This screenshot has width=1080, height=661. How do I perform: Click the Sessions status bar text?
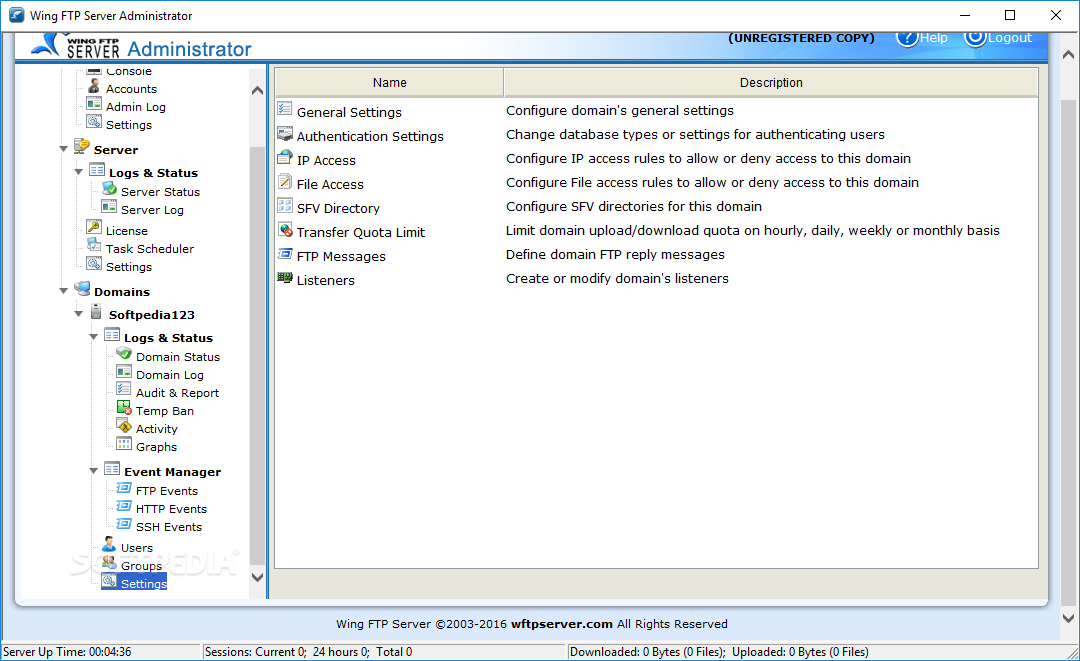pyautogui.click(x=308, y=651)
